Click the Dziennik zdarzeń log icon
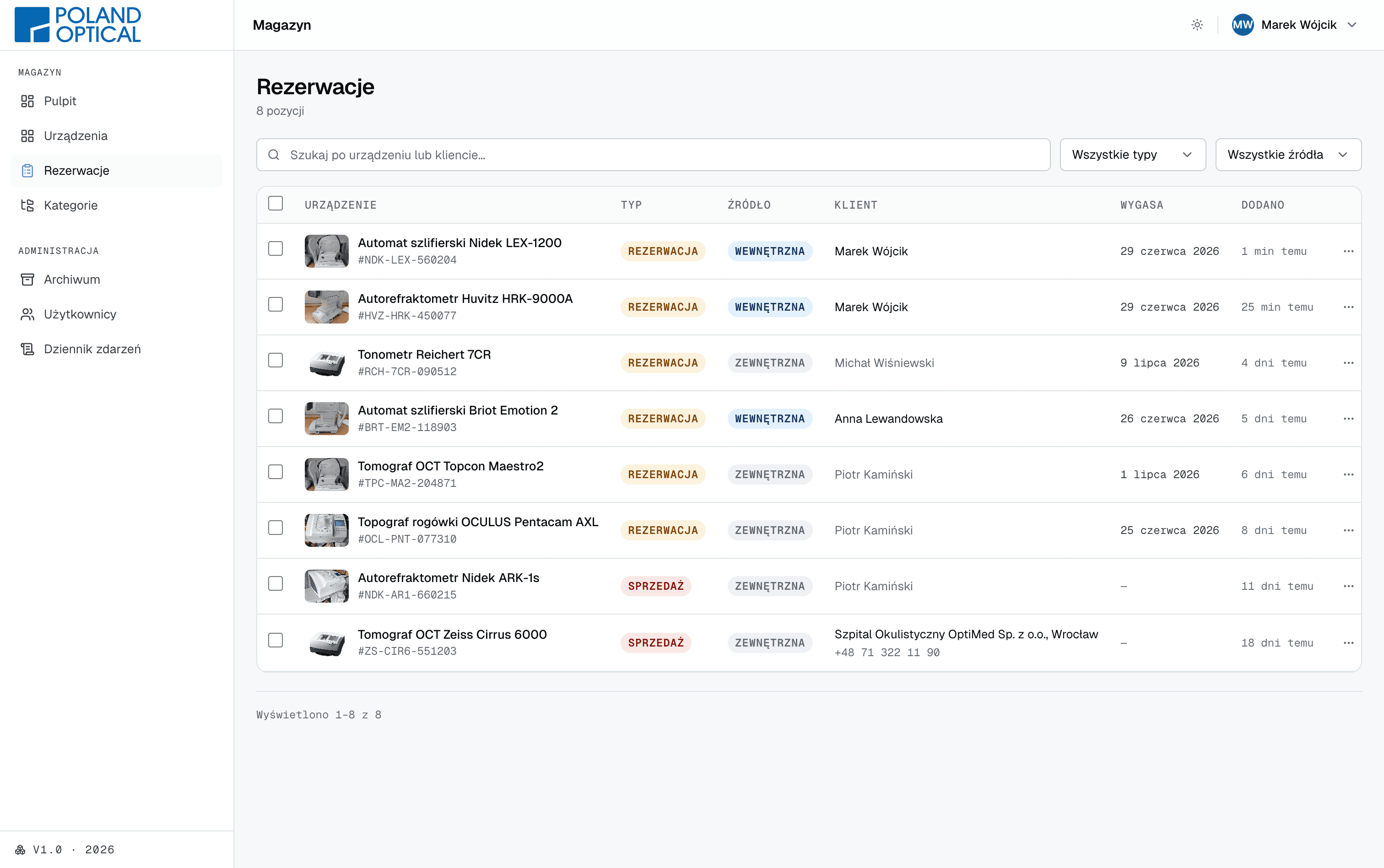The width and height of the screenshot is (1384, 868). tap(27, 349)
